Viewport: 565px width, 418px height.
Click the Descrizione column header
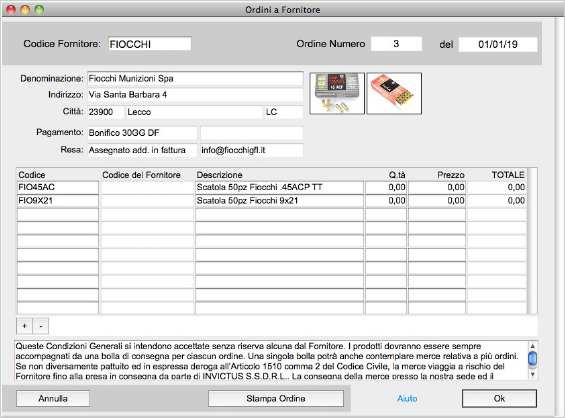(x=219, y=175)
